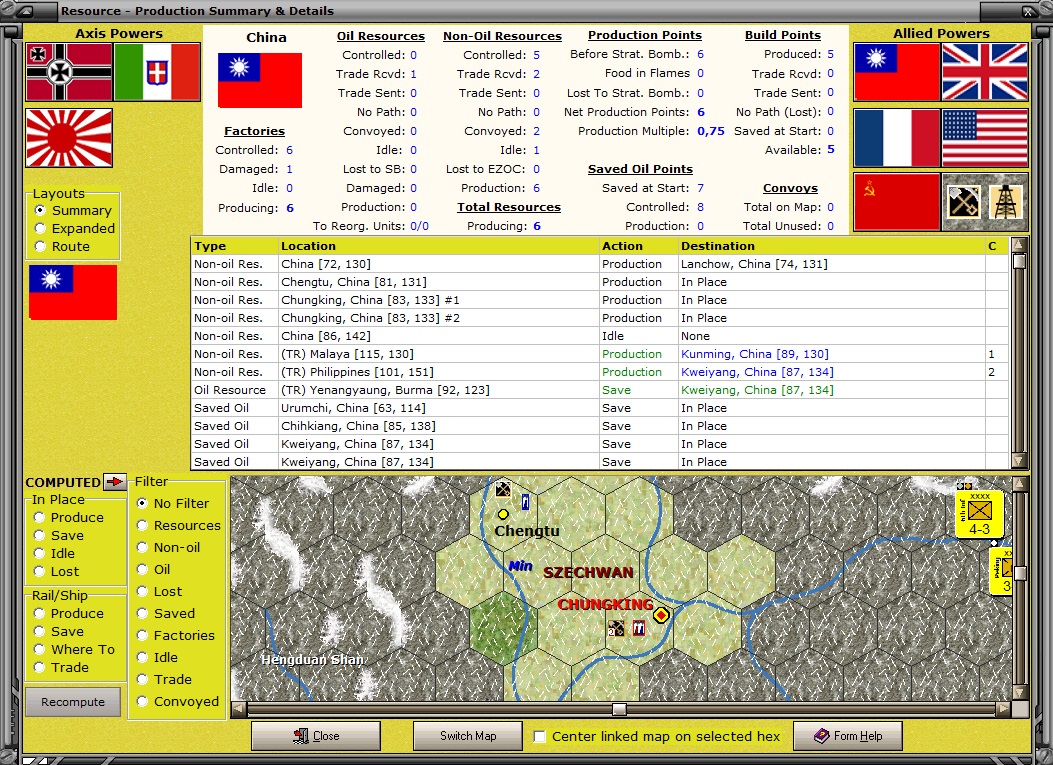This screenshot has height=765, width=1053.
Task: Click the map horizontal scrollbar thumb
Action: [x=619, y=709]
